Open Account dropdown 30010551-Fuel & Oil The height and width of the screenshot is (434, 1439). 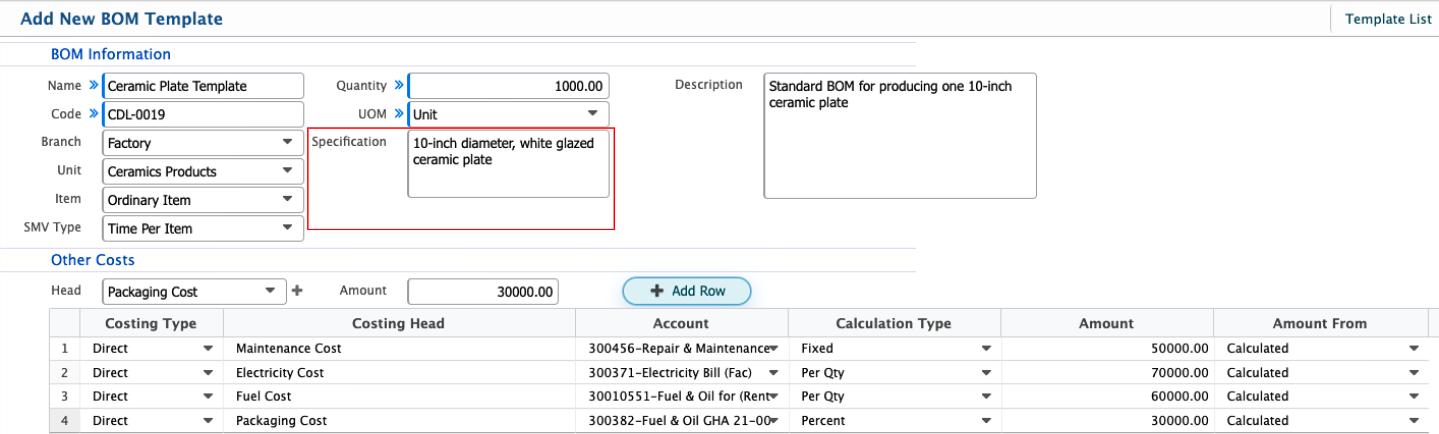click(683, 396)
